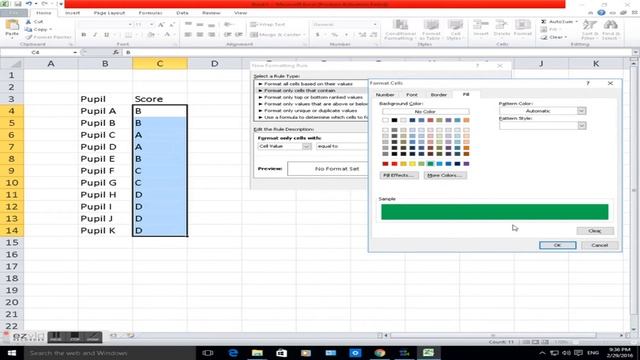Screen dimensions: 640x360
Task: Open the View ribbon tab
Action: click(240, 13)
